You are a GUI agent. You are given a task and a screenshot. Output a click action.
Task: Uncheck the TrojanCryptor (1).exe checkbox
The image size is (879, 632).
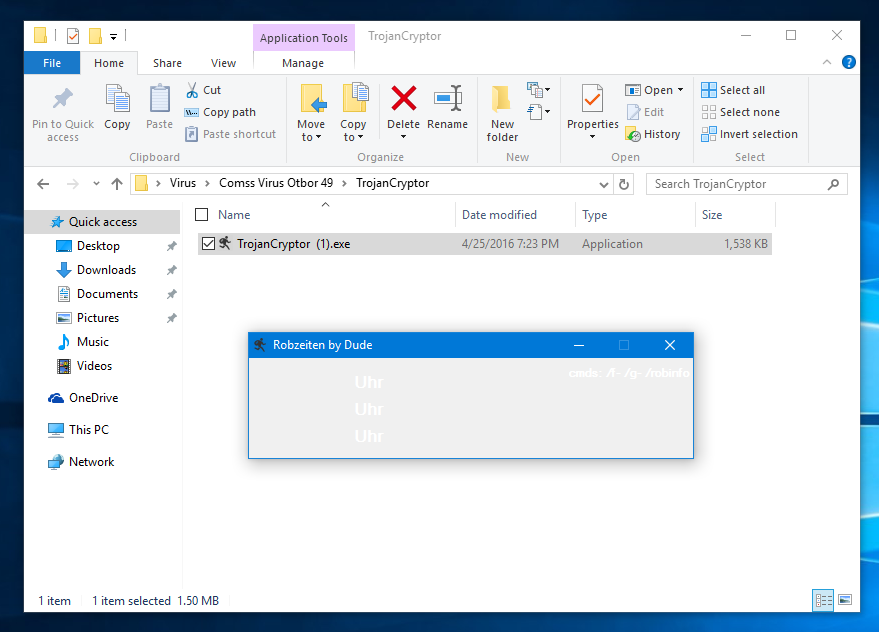point(208,243)
